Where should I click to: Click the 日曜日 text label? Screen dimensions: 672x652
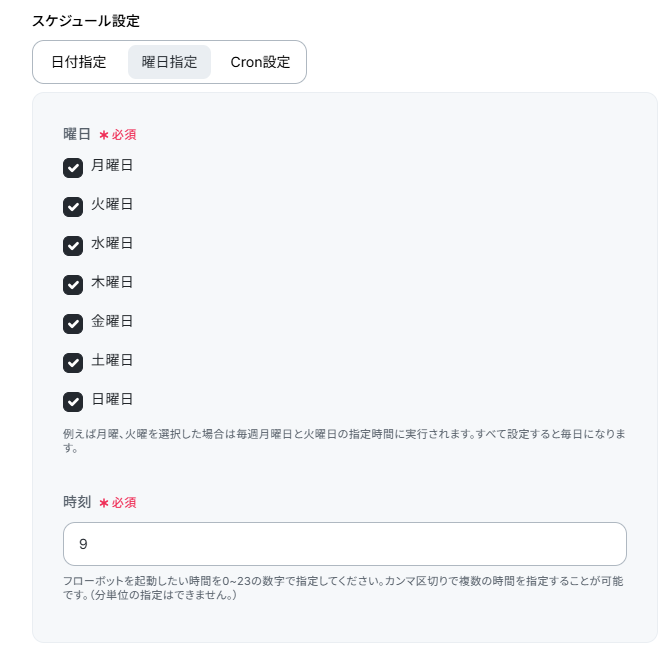[112, 400]
